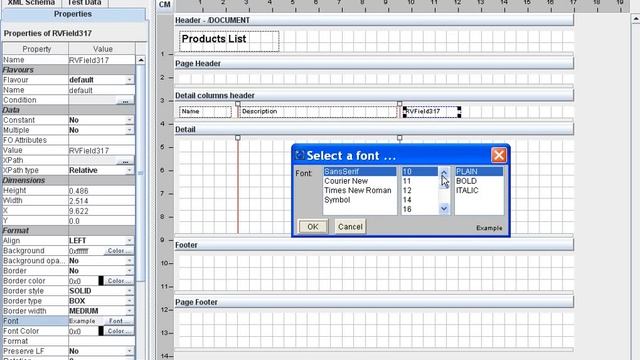Open the Background opacity dropdown

point(129,261)
